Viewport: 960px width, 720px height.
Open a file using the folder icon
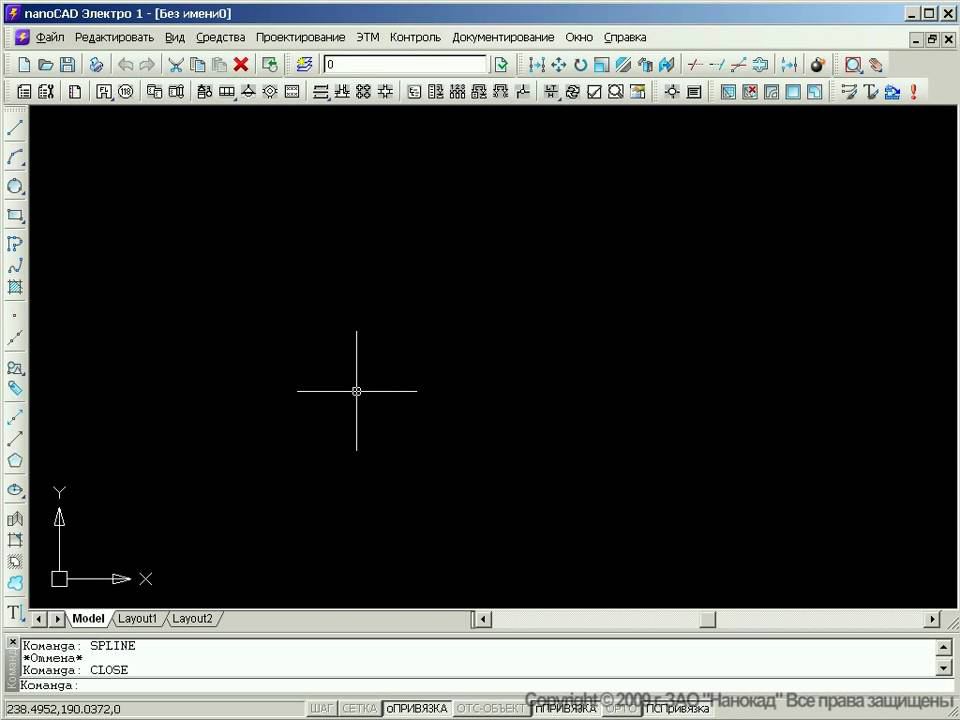tap(45, 64)
